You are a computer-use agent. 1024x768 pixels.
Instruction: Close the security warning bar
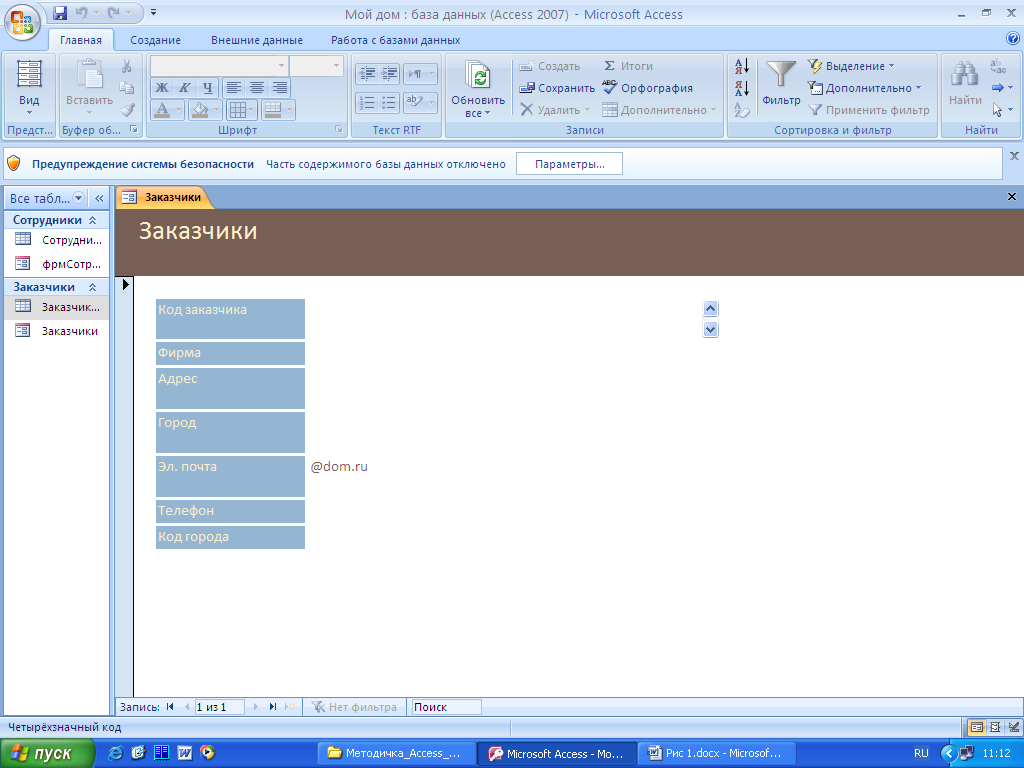click(1014, 156)
